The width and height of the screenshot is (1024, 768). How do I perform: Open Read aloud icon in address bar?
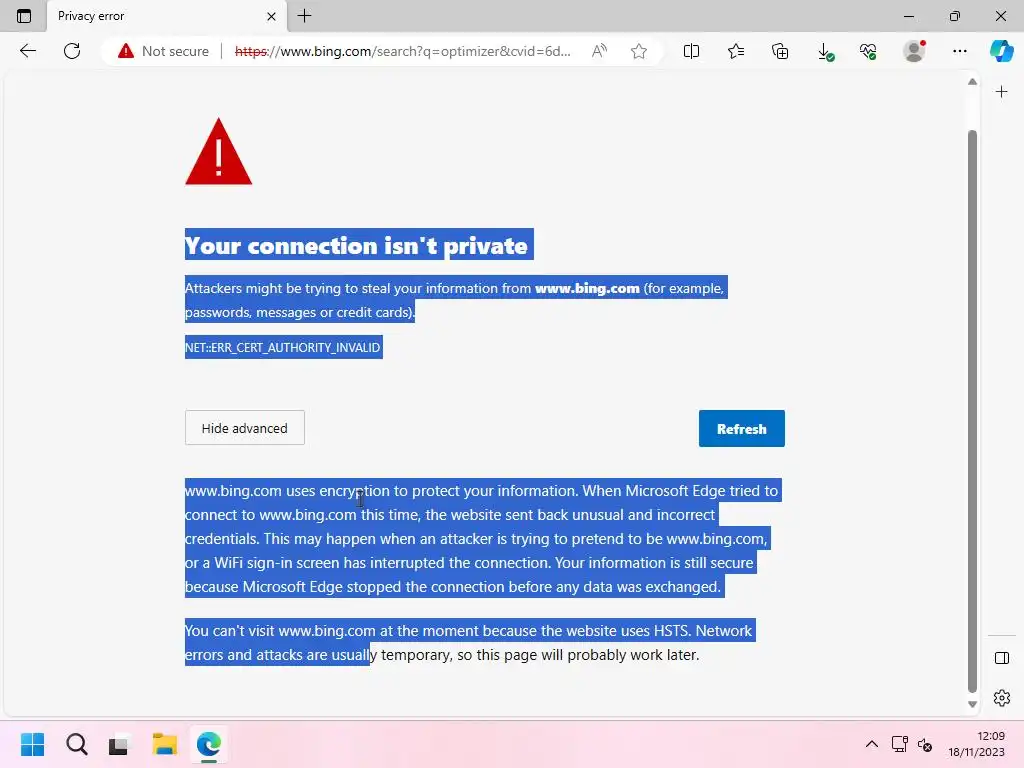coord(599,51)
